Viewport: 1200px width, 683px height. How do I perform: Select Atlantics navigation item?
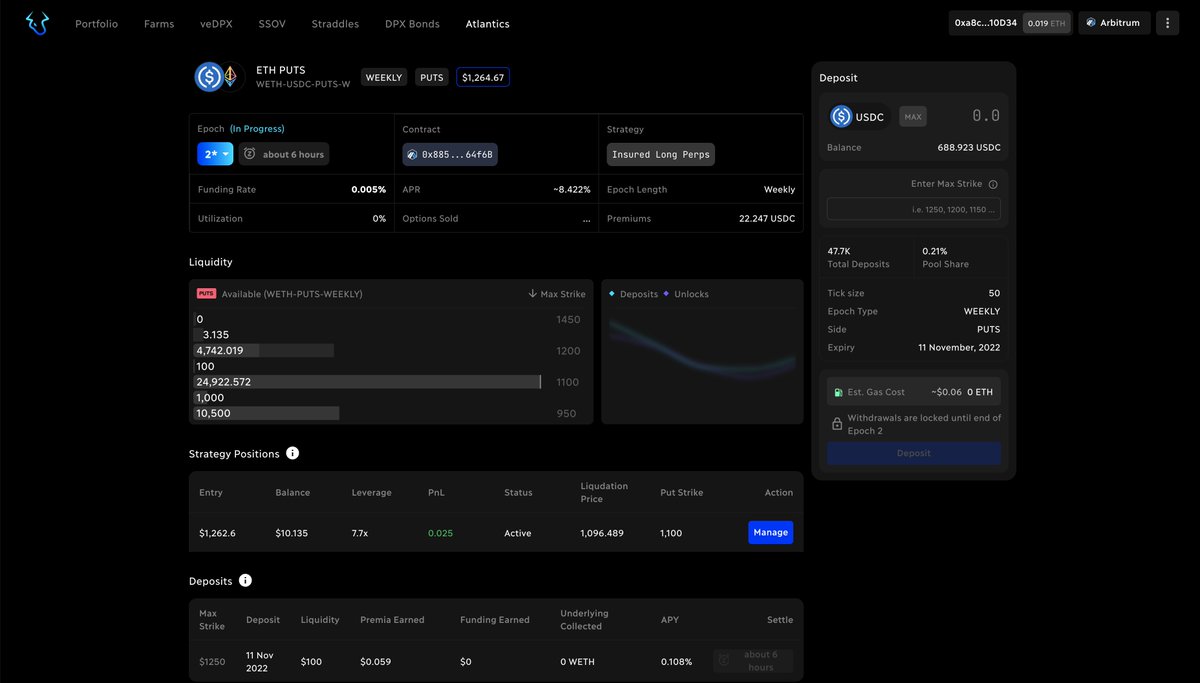click(x=487, y=23)
